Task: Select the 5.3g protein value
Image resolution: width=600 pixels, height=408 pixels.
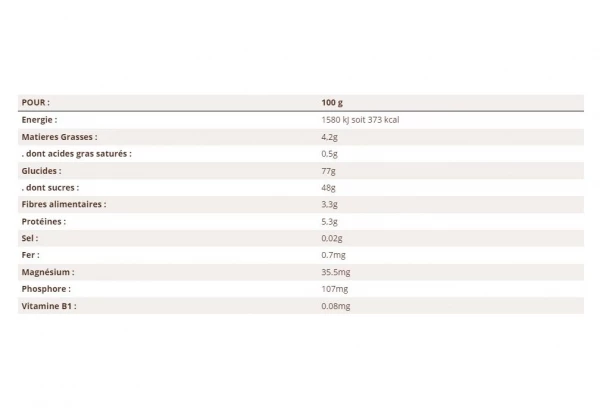Action: click(330, 221)
